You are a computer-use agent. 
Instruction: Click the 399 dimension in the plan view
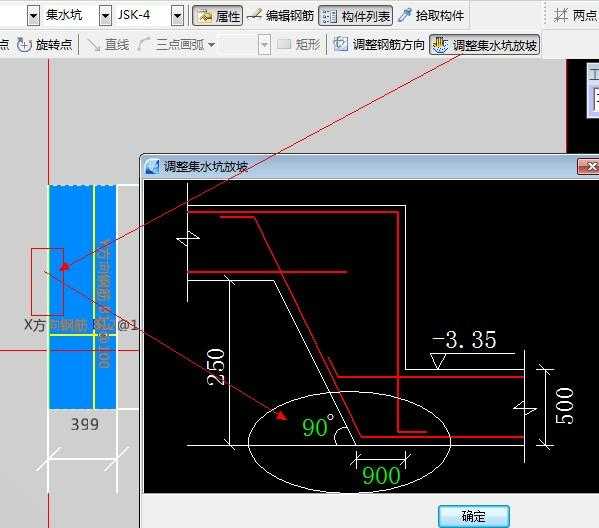click(x=85, y=424)
